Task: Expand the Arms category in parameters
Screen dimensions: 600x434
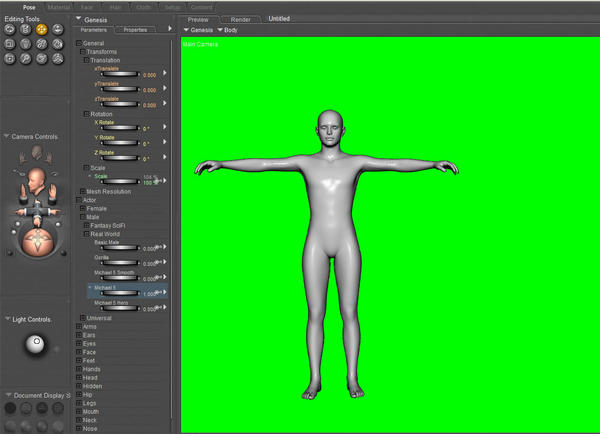Action: (80, 326)
